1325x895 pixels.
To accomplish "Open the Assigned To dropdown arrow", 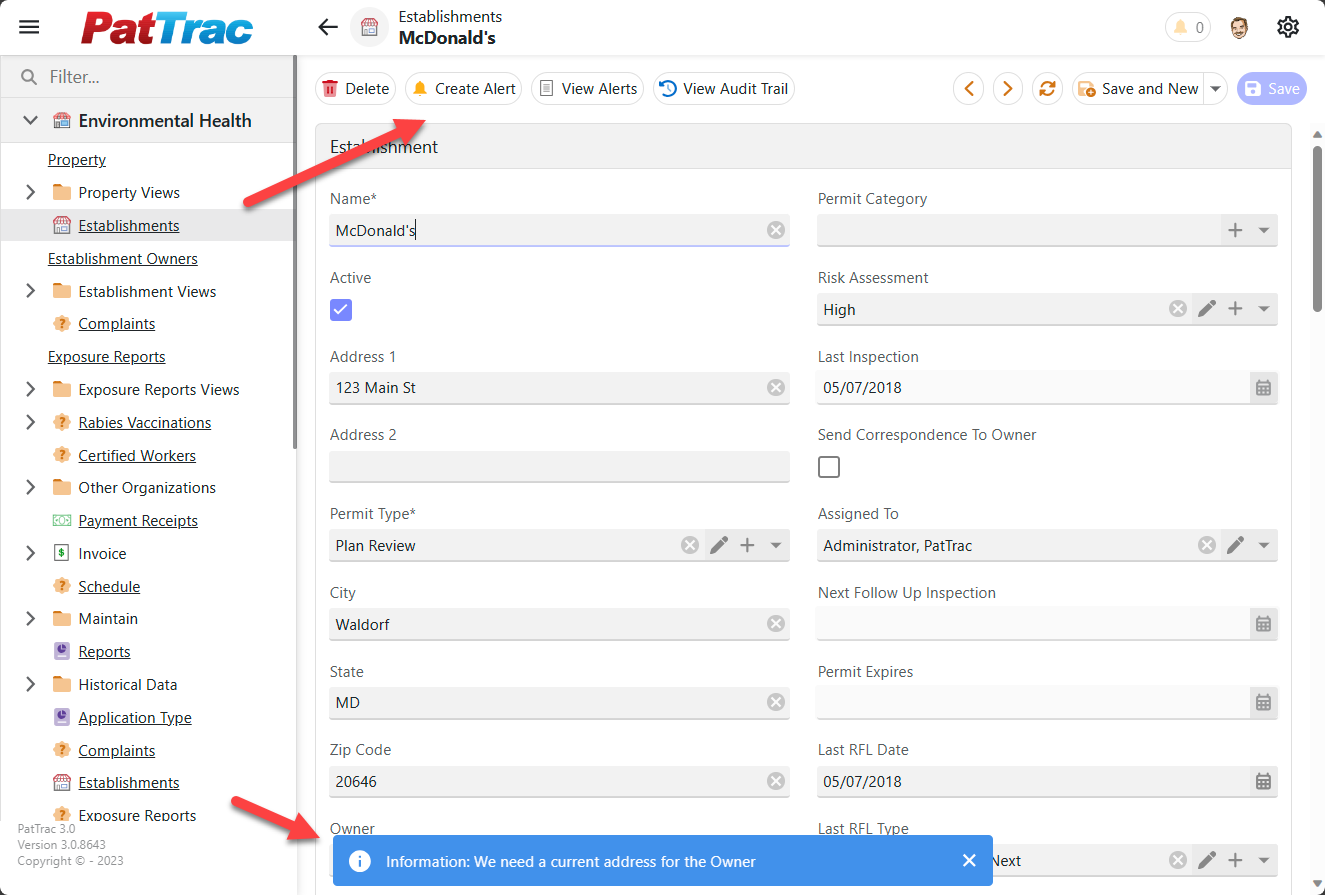I will pos(1264,545).
